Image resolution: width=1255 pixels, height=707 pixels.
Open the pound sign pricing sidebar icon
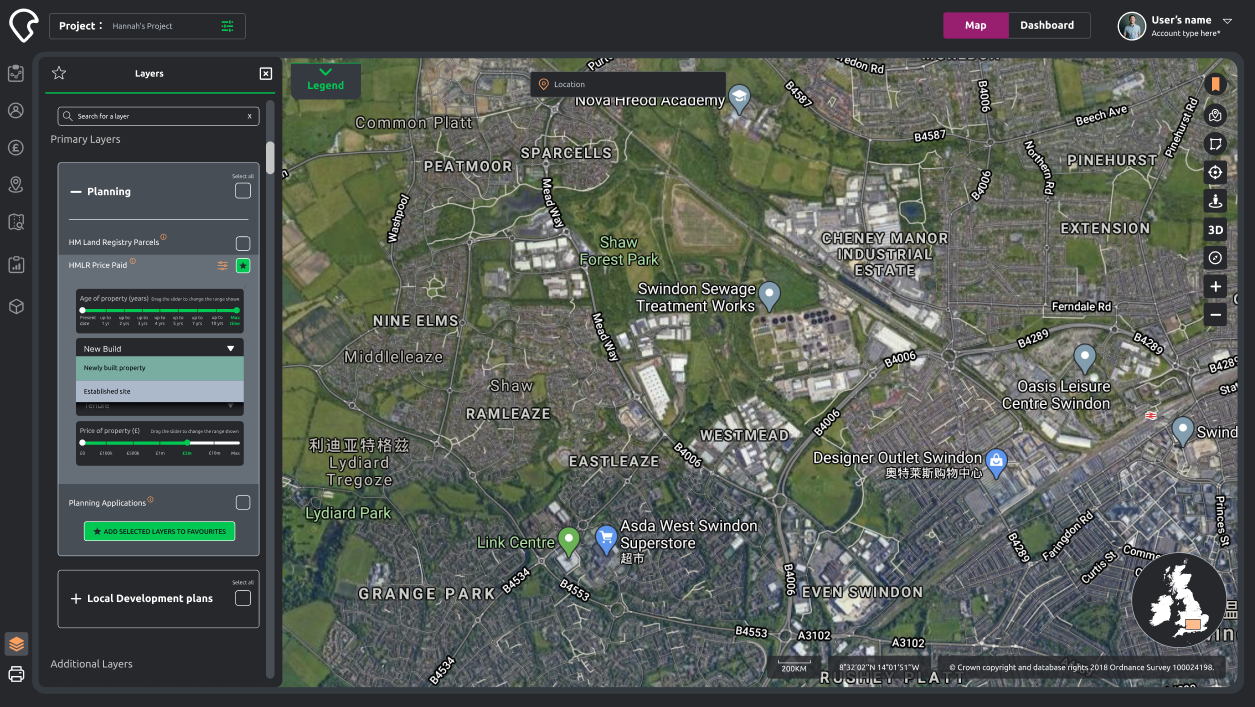[x=16, y=148]
